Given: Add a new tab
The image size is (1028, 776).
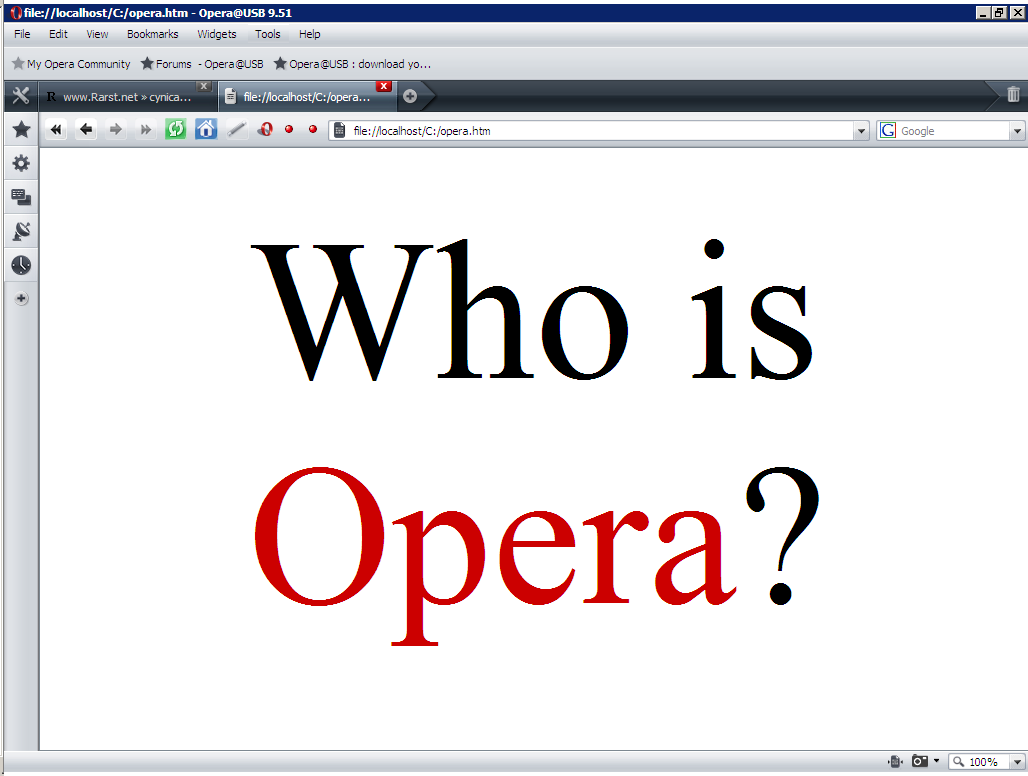Looking at the screenshot, I should pyautogui.click(x=410, y=96).
